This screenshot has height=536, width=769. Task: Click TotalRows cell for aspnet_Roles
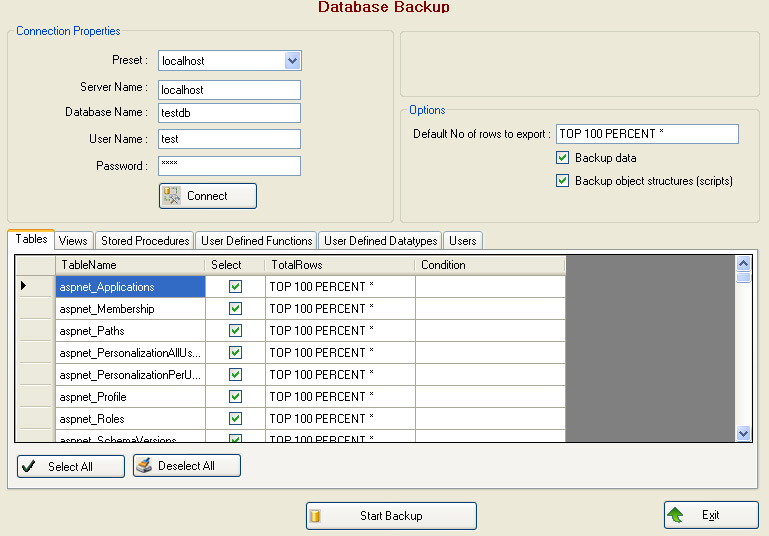(340, 418)
